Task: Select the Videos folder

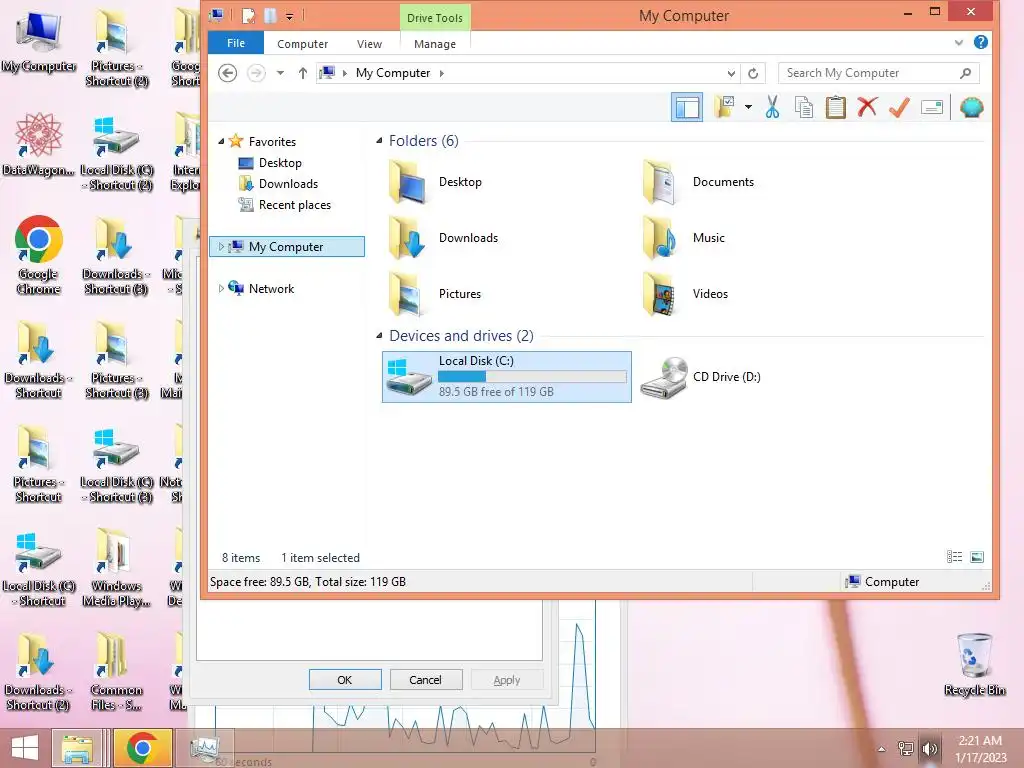Action: click(x=686, y=294)
